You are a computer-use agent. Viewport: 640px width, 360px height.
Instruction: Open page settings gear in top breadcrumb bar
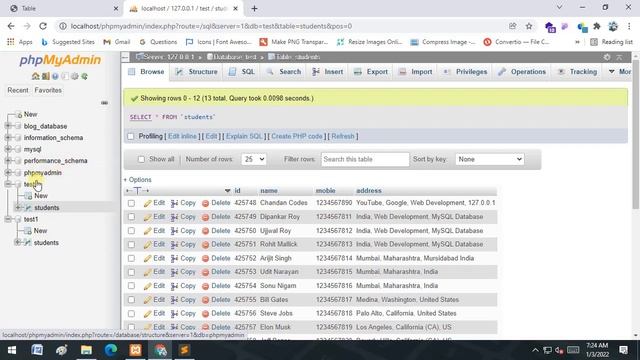pos(607,57)
